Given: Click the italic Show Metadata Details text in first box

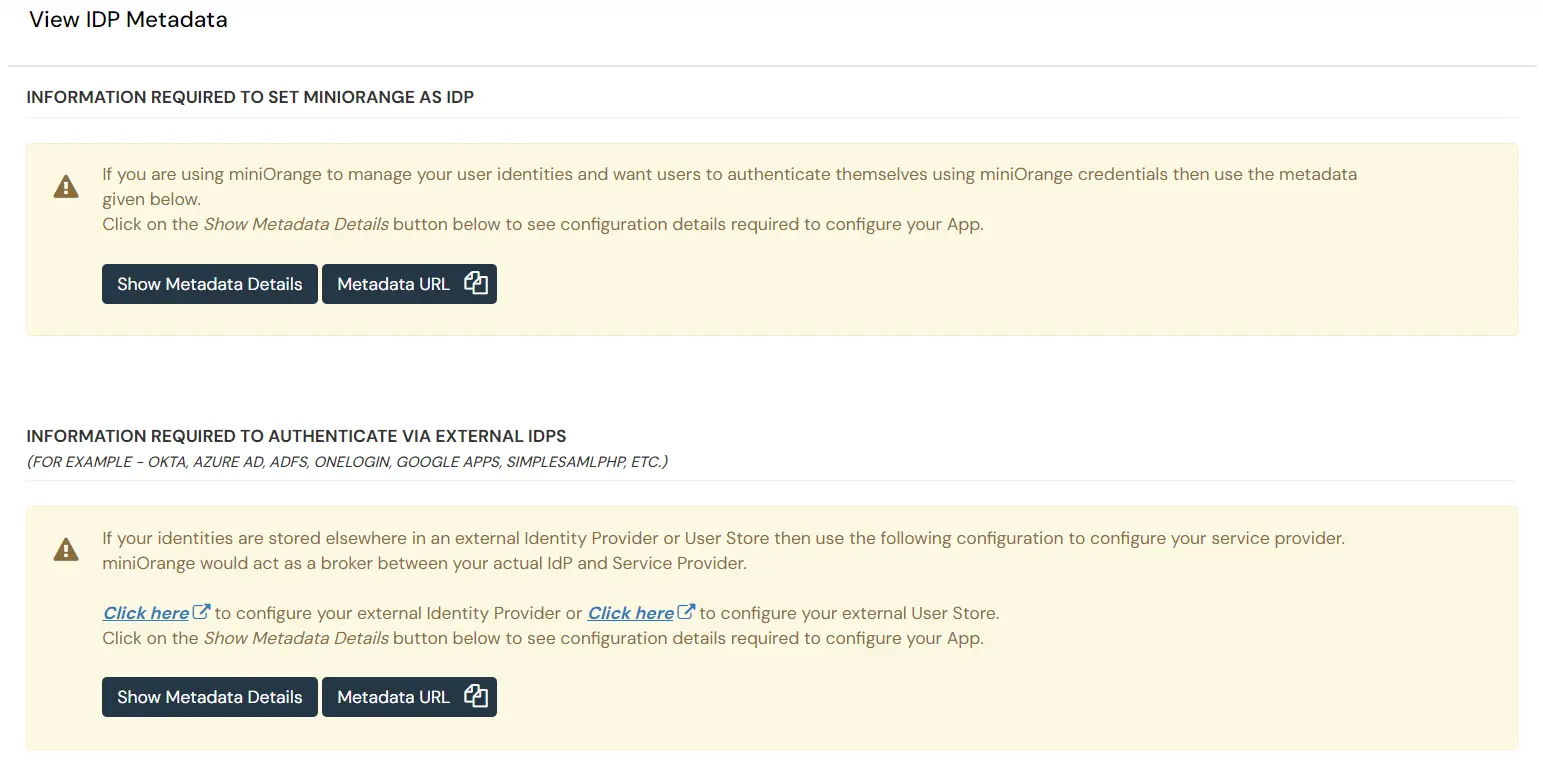Looking at the screenshot, I should (295, 223).
